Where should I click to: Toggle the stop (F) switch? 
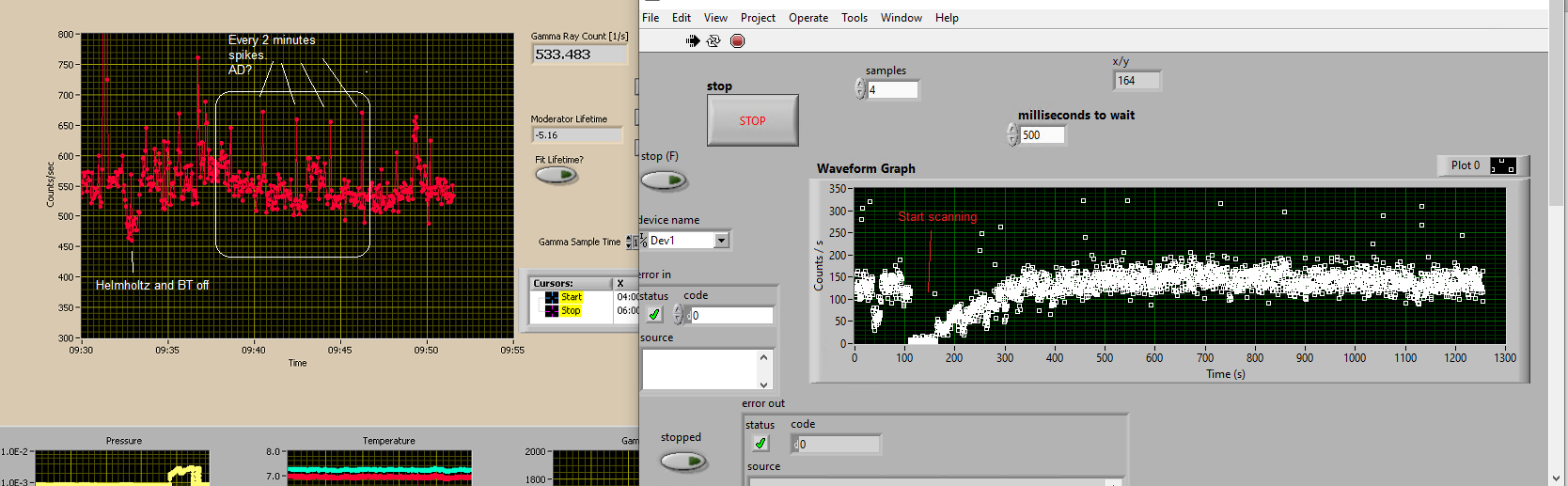(x=664, y=180)
